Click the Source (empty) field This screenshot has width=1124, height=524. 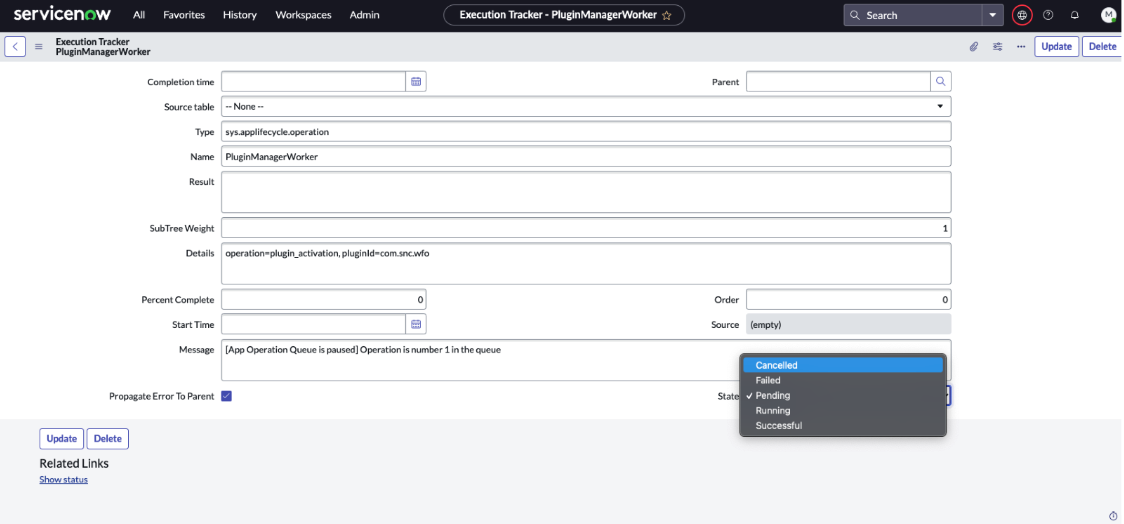pos(849,324)
